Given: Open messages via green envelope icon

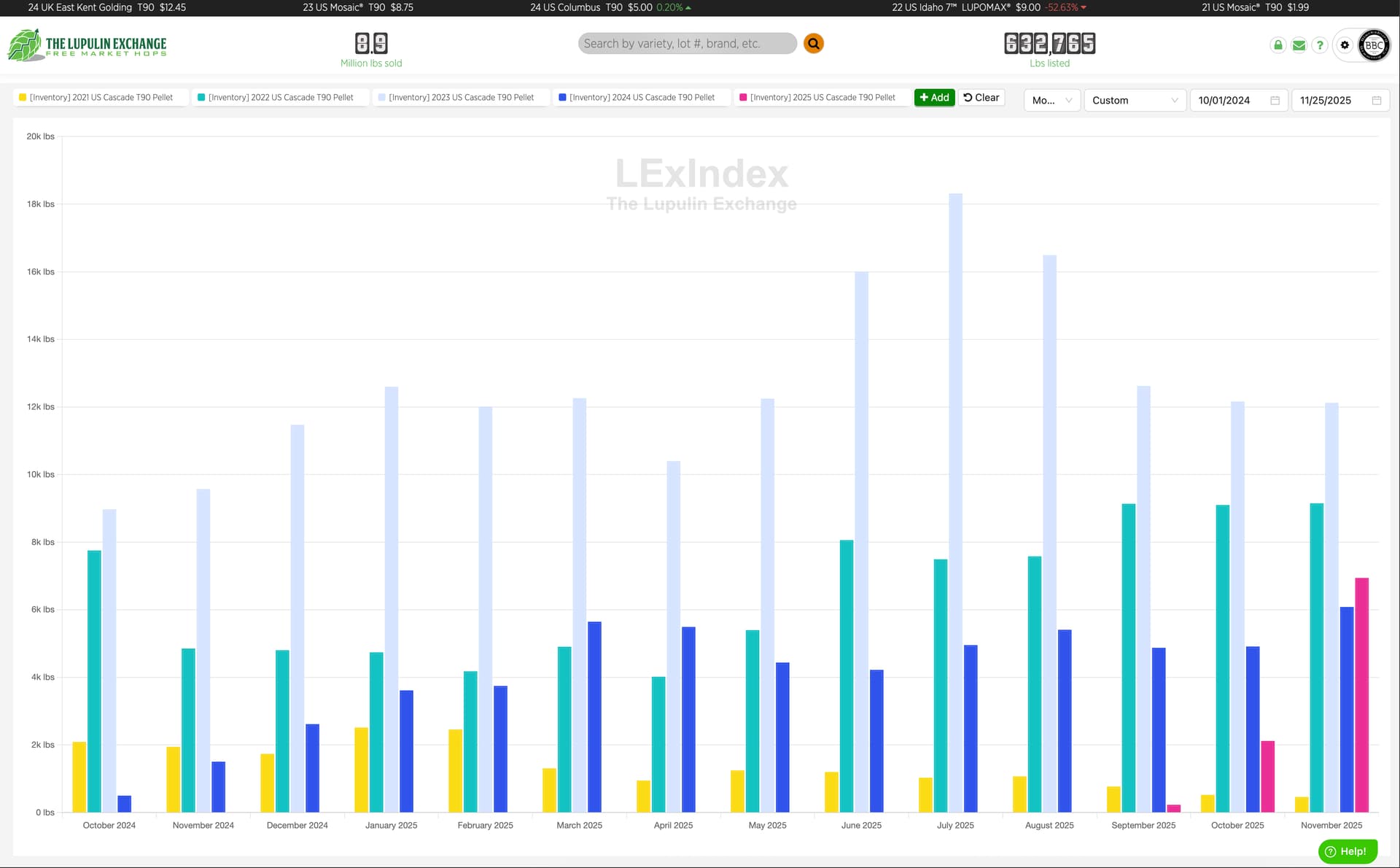Looking at the screenshot, I should 1299,45.
